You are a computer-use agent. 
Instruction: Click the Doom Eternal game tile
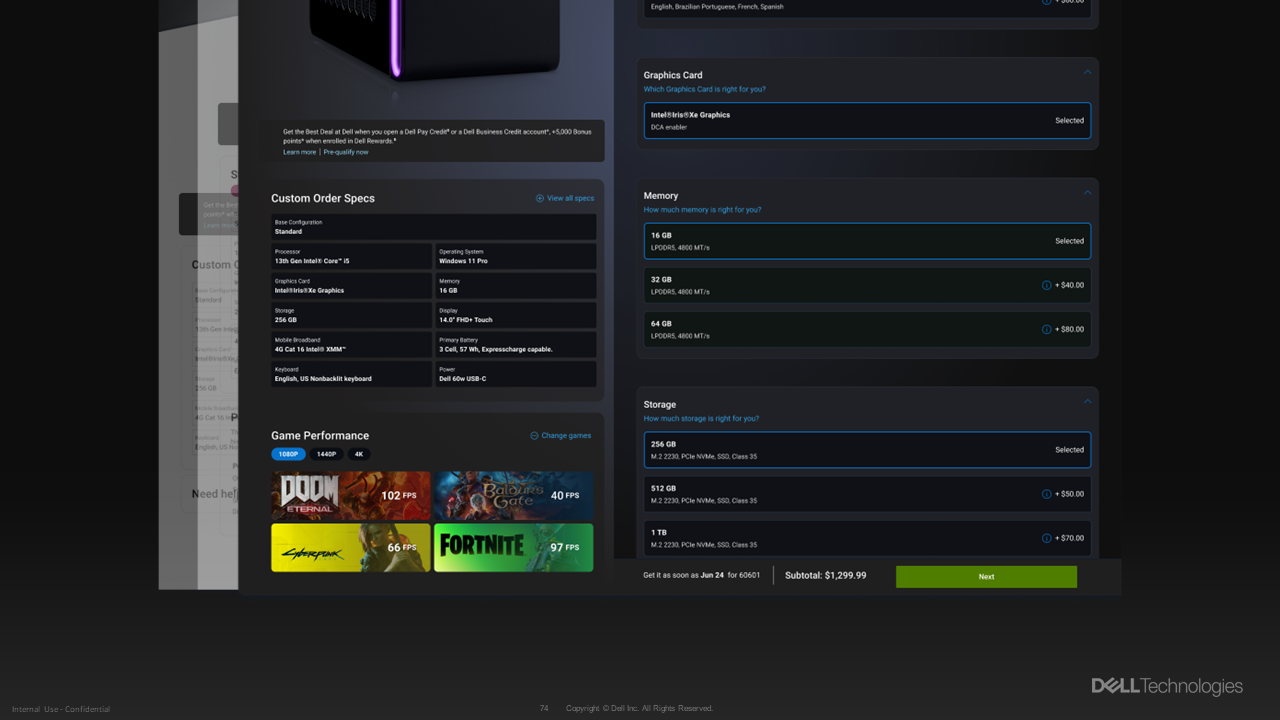pyautogui.click(x=351, y=496)
